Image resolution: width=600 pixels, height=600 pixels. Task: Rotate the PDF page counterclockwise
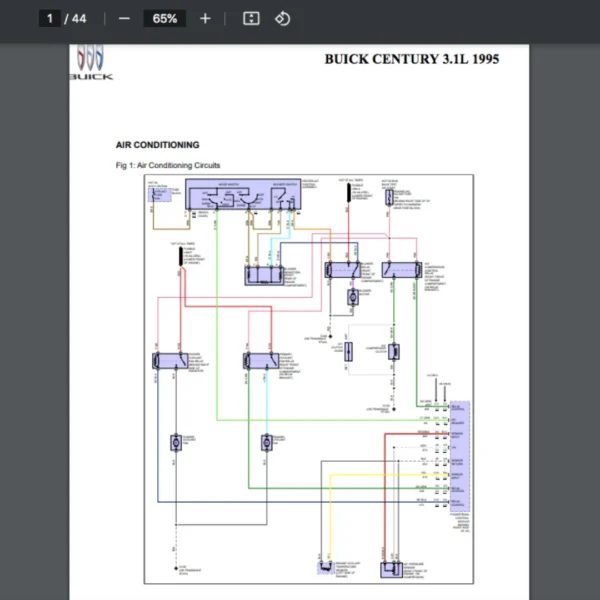[x=282, y=18]
